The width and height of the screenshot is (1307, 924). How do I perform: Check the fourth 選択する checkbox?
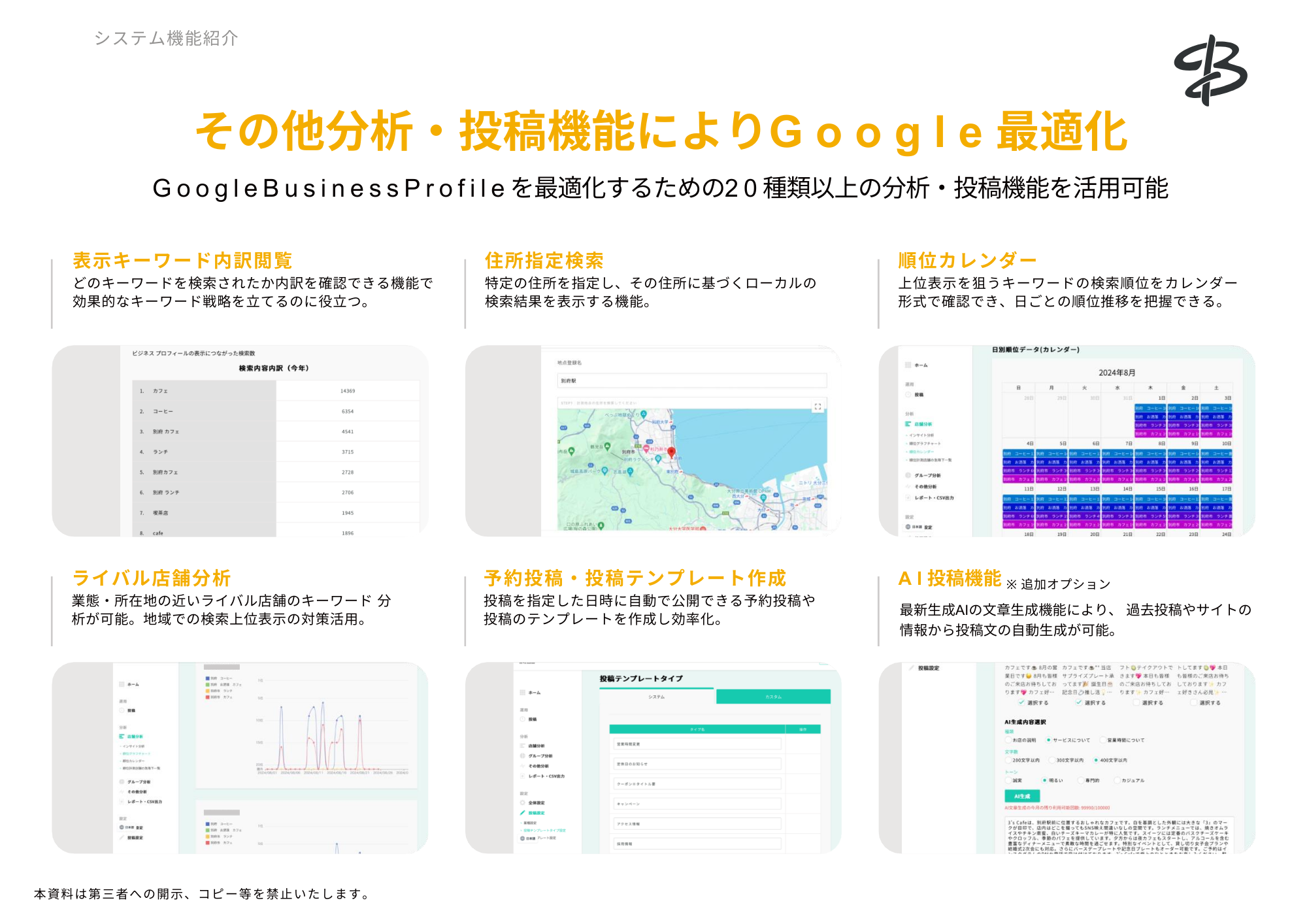click(x=1193, y=702)
